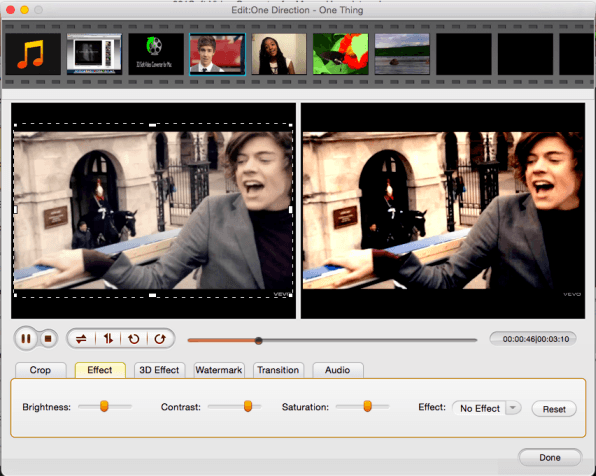This screenshot has height=476, width=596.
Task: Click the right-middle crop handle
Action: (291, 209)
